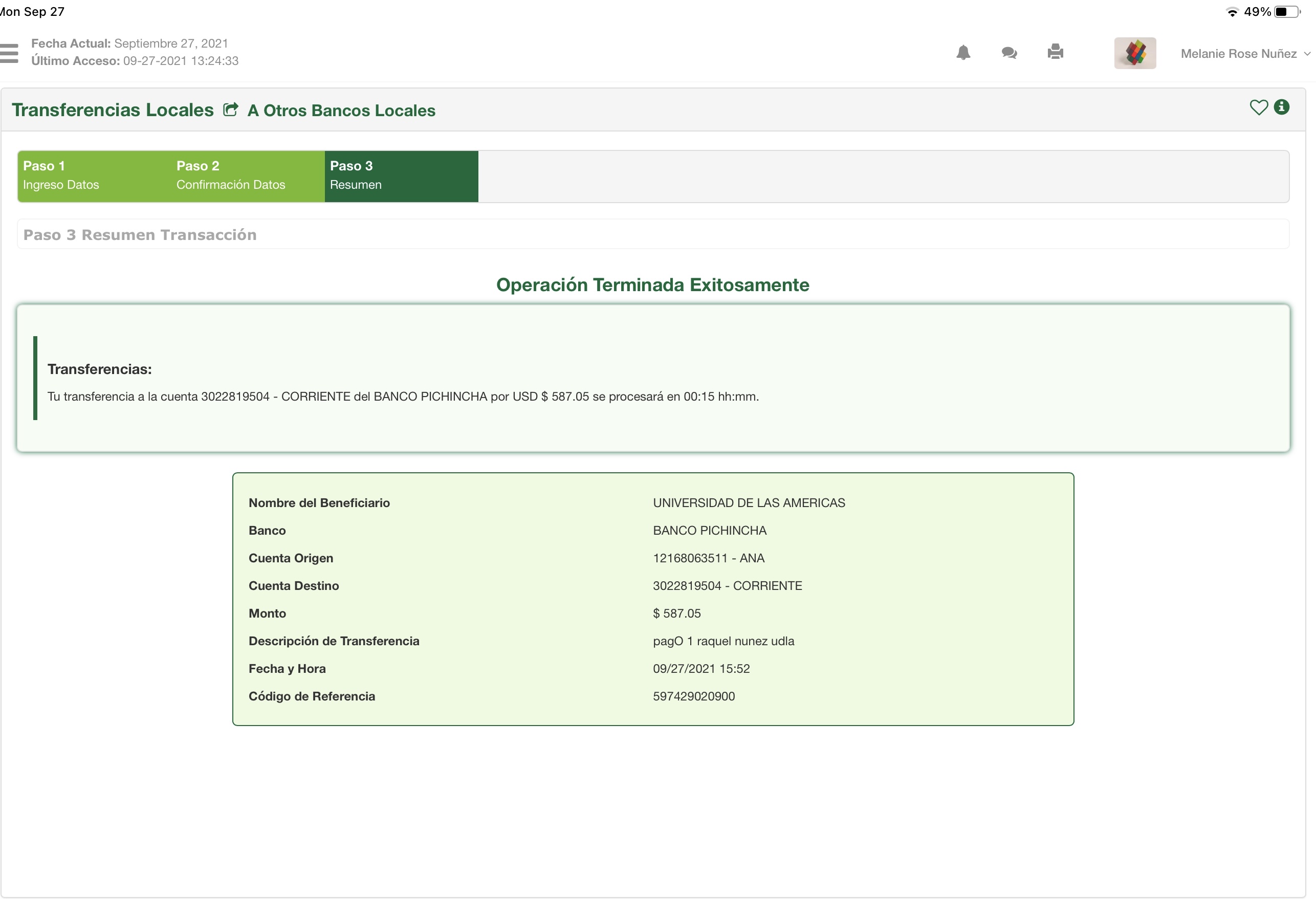Toggle the favorite heart icon
This screenshot has width=1316, height=899.
click(1258, 107)
